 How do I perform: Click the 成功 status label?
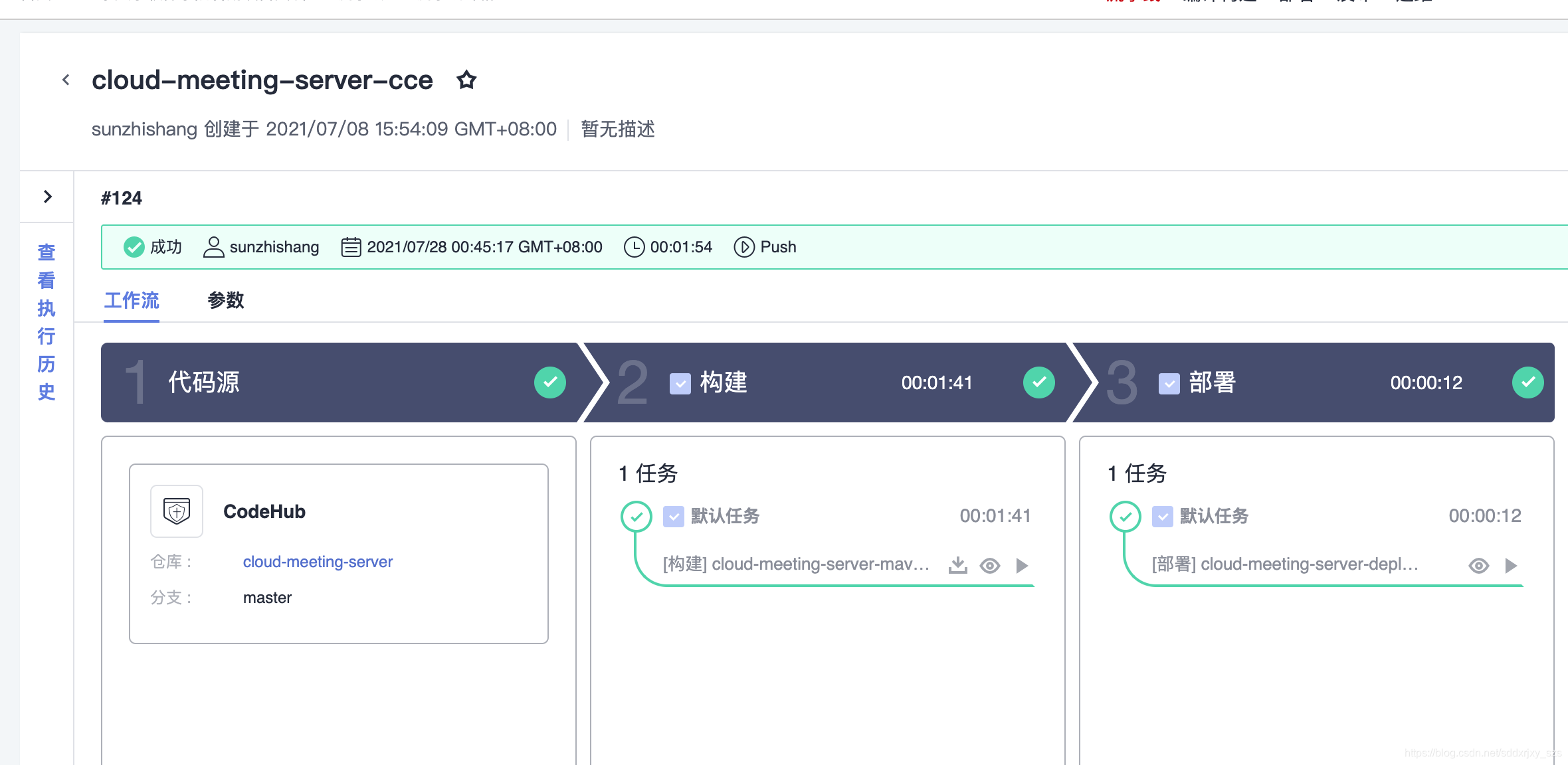tap(166, 247)
